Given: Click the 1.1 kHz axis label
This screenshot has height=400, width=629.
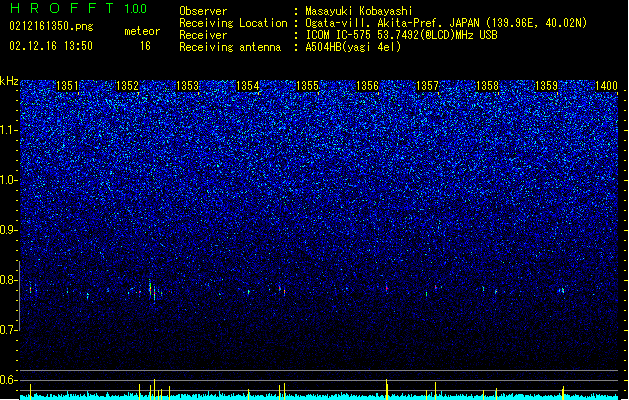Looking at the screenshot, I should point(9,130).
